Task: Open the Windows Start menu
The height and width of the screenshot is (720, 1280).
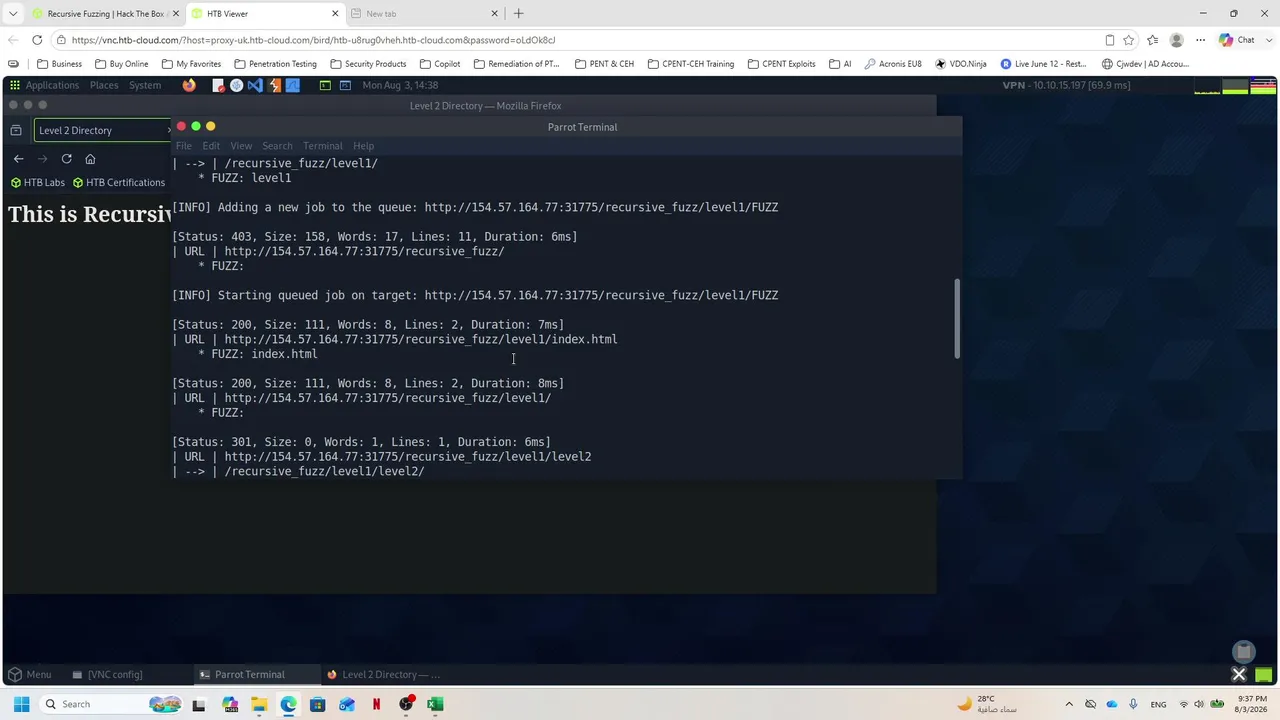Action: tap(21, 704)
